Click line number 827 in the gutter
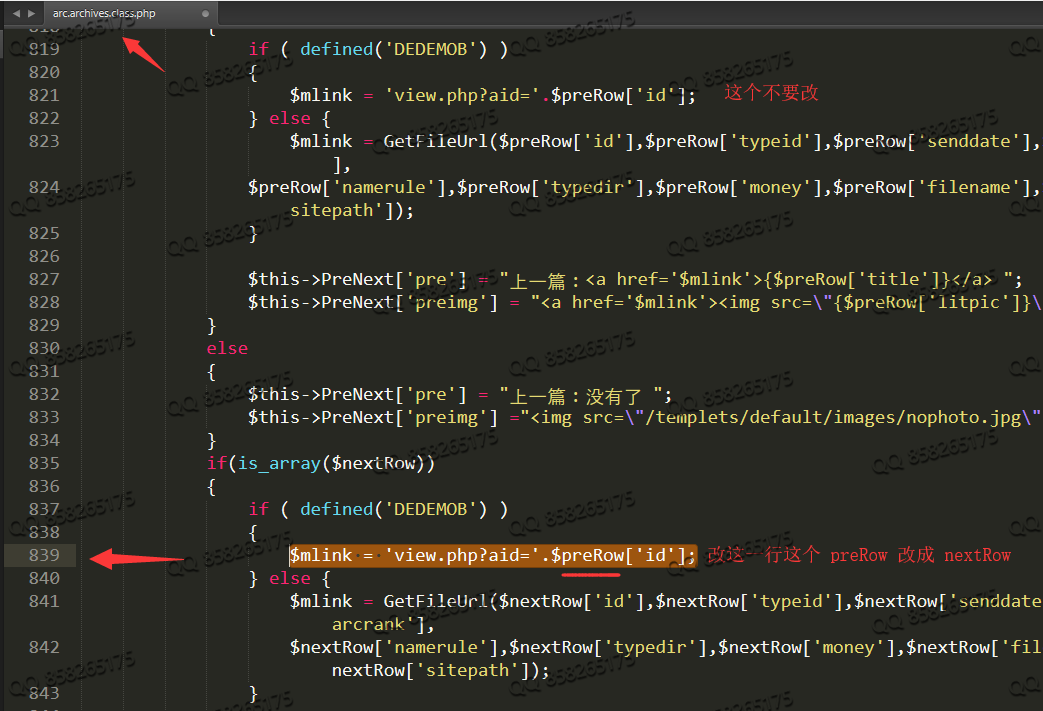This screenshot has width=1043, height=711. (44, 279)
